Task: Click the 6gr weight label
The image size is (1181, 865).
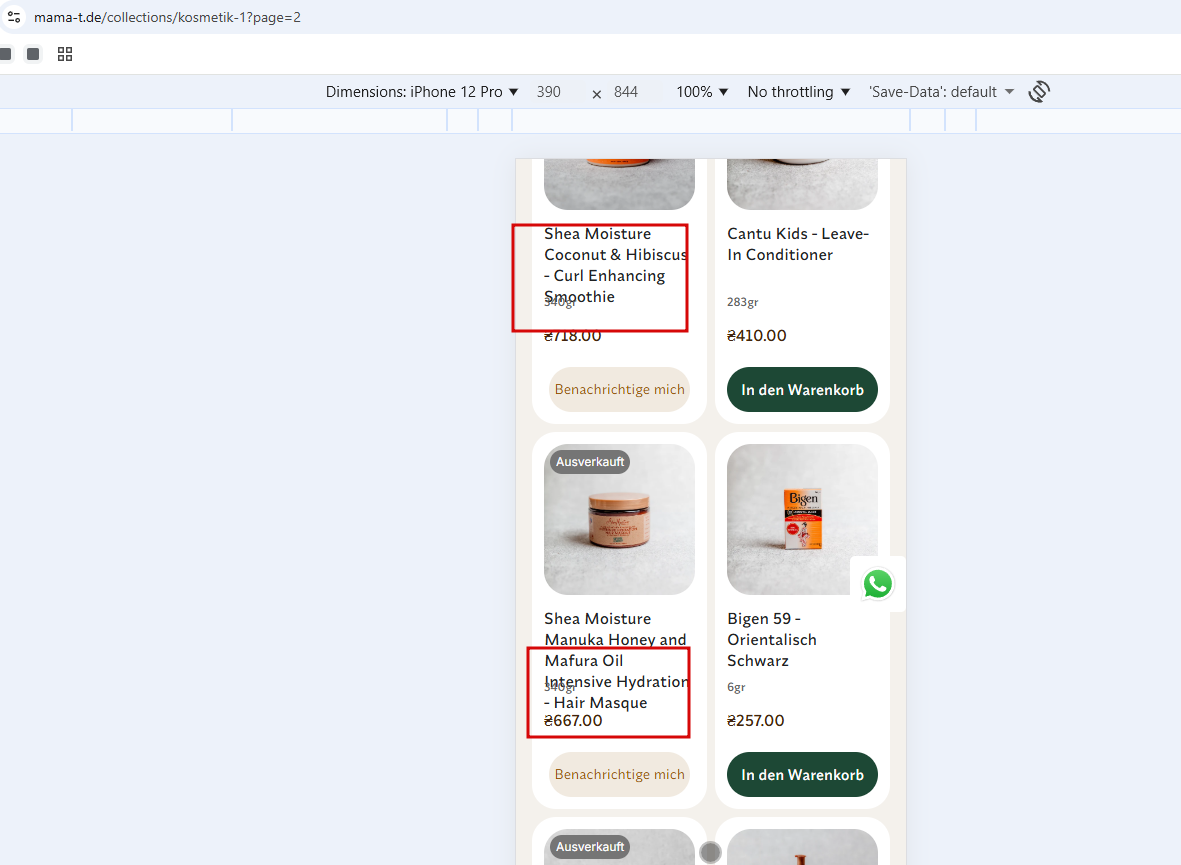Action: click(x=736, y=687)
